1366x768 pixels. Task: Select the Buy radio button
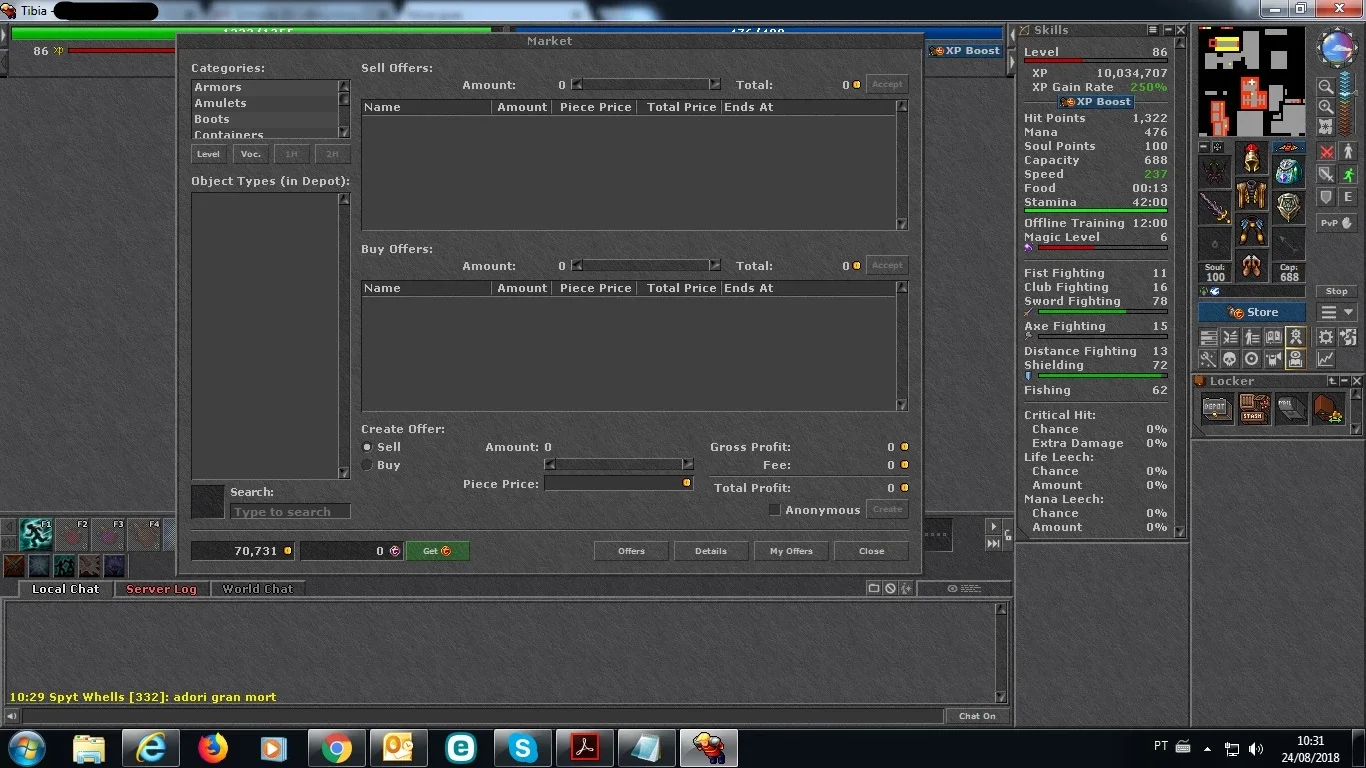(367, 465)
